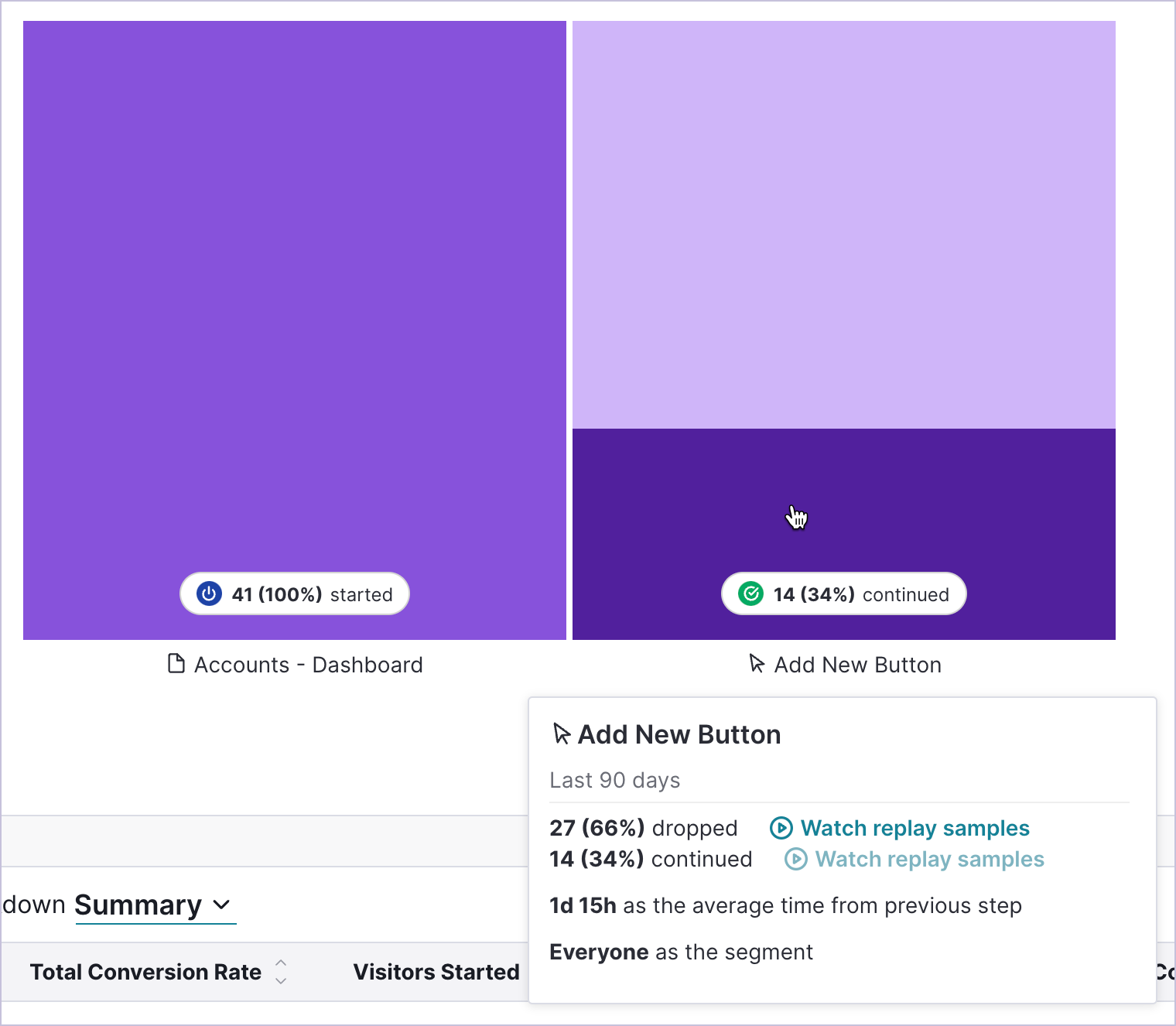Click the green checkmark icon in the continued badge

pyautogui.click(x=750, y=593)
